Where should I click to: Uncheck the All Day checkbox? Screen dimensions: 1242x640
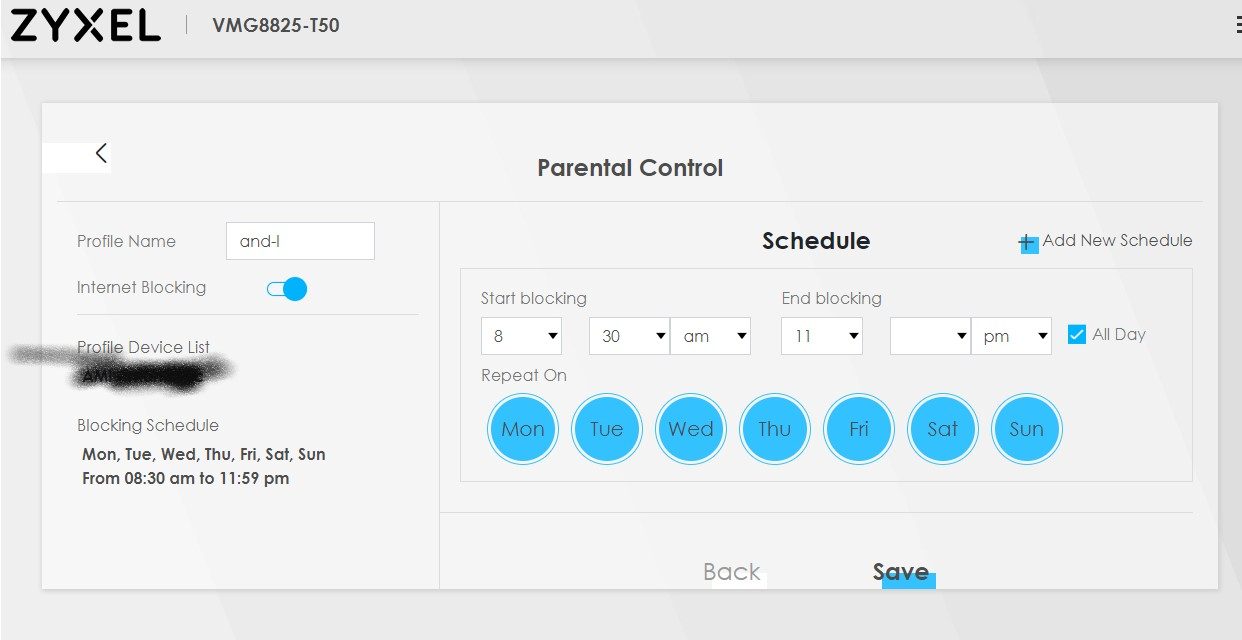[x=1077, y=335]
